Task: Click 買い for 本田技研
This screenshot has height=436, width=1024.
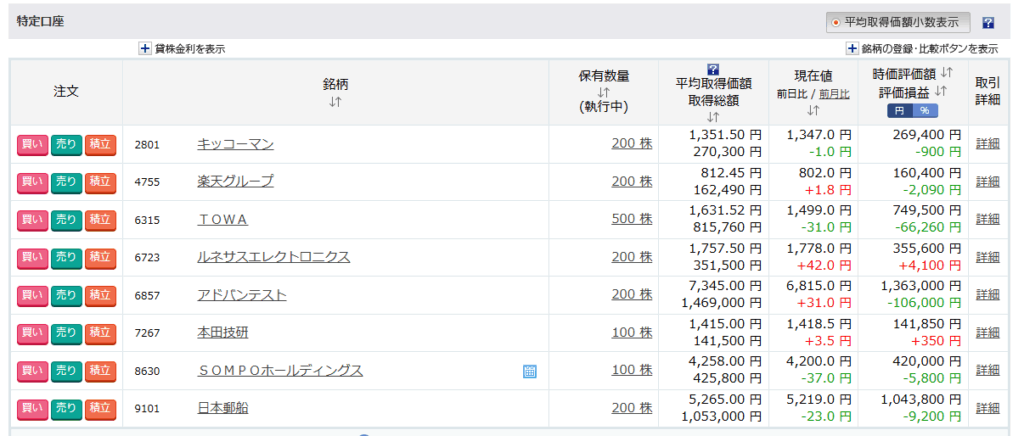Action: pyautogui.click(x=32, y=333)
